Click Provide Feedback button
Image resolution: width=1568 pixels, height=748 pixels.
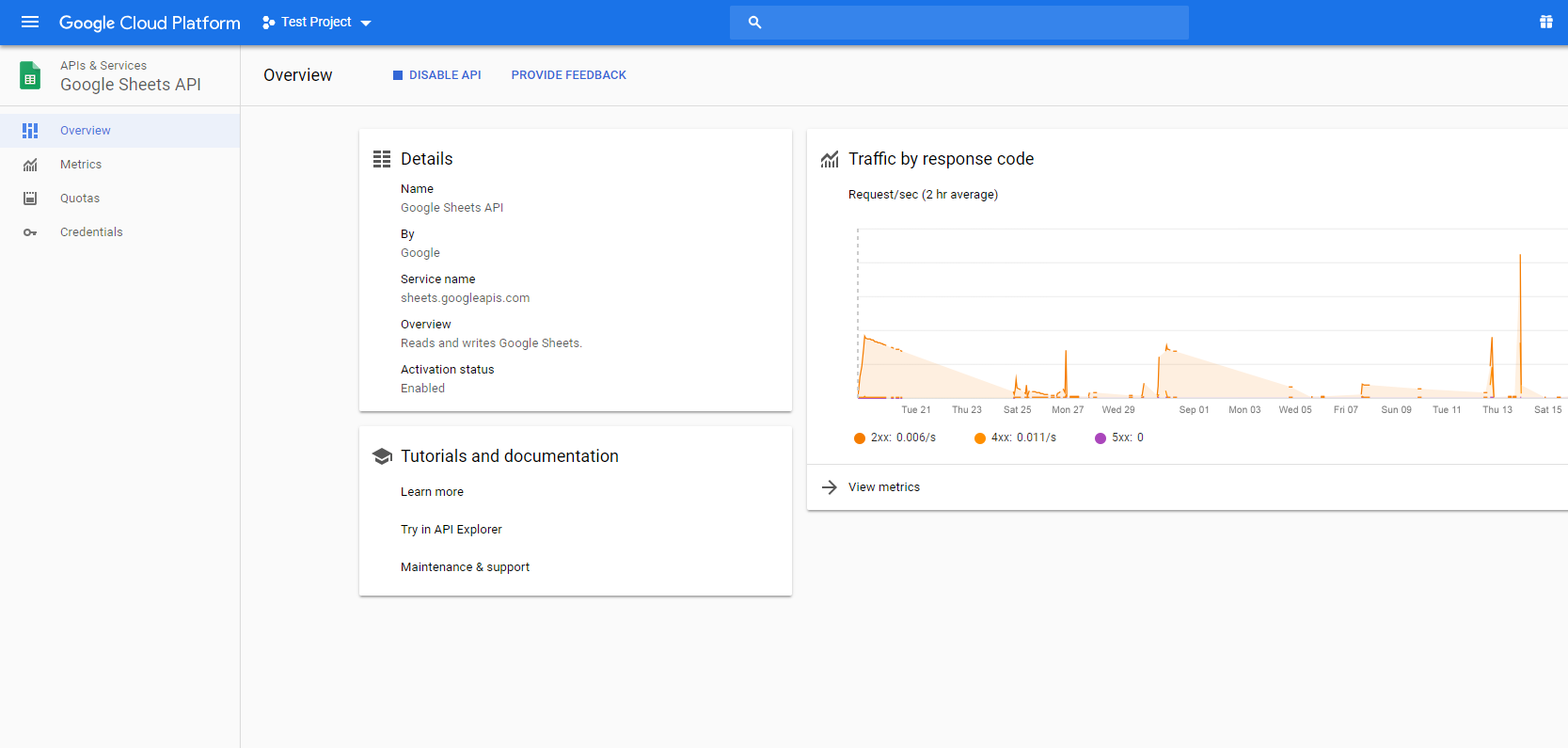coord(568,75)
